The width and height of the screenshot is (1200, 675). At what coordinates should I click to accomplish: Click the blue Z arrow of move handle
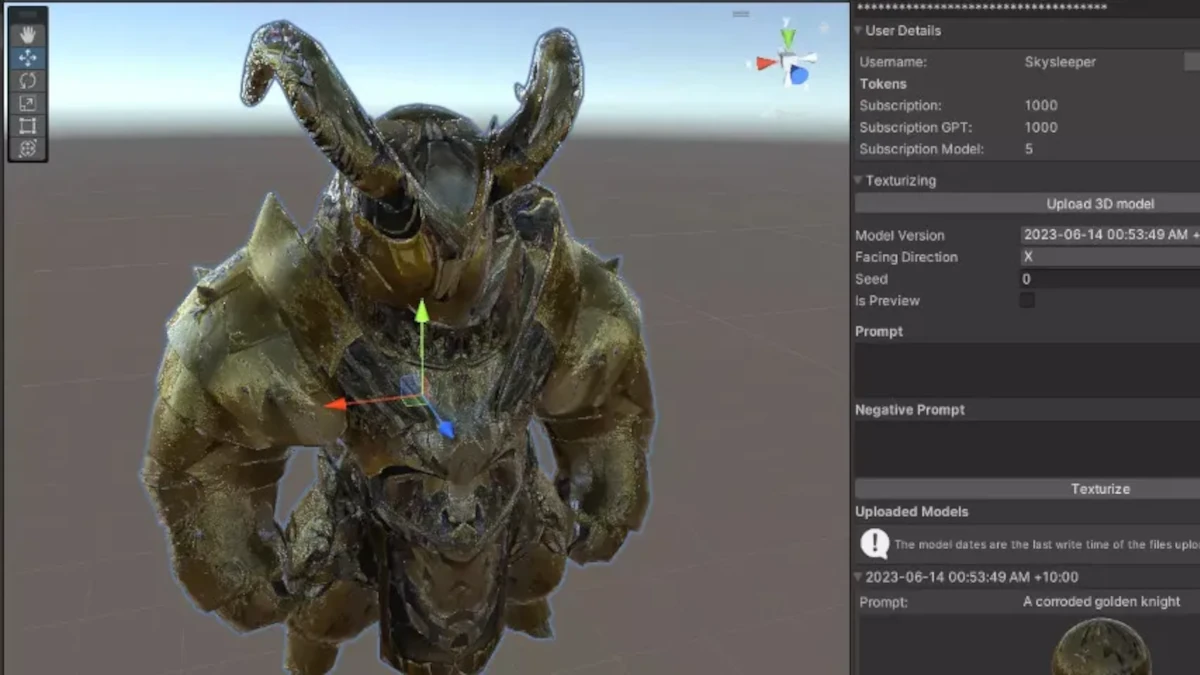(445, 428)
